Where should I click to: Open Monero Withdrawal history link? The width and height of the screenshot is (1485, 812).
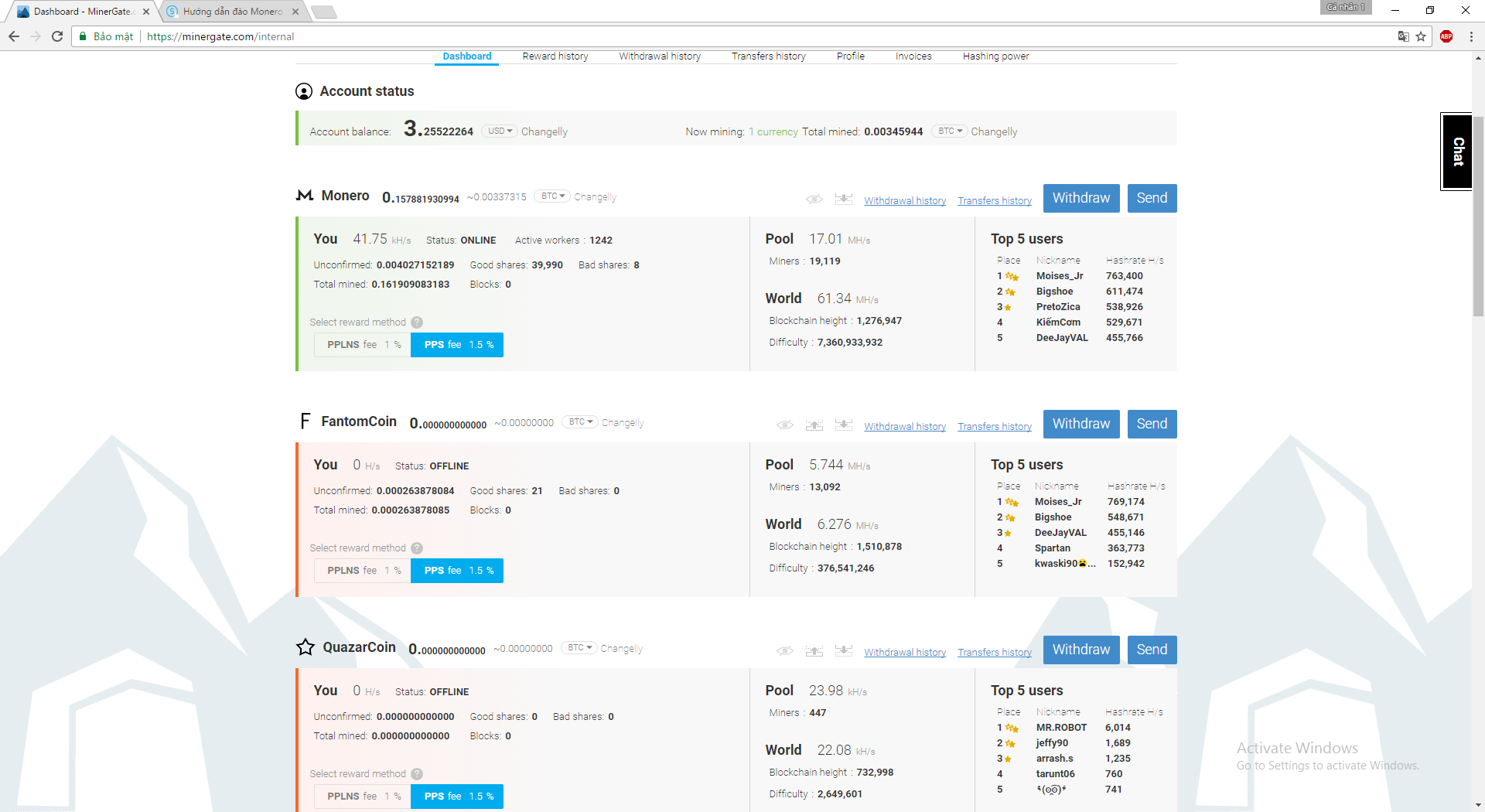(x=905, y=201)
